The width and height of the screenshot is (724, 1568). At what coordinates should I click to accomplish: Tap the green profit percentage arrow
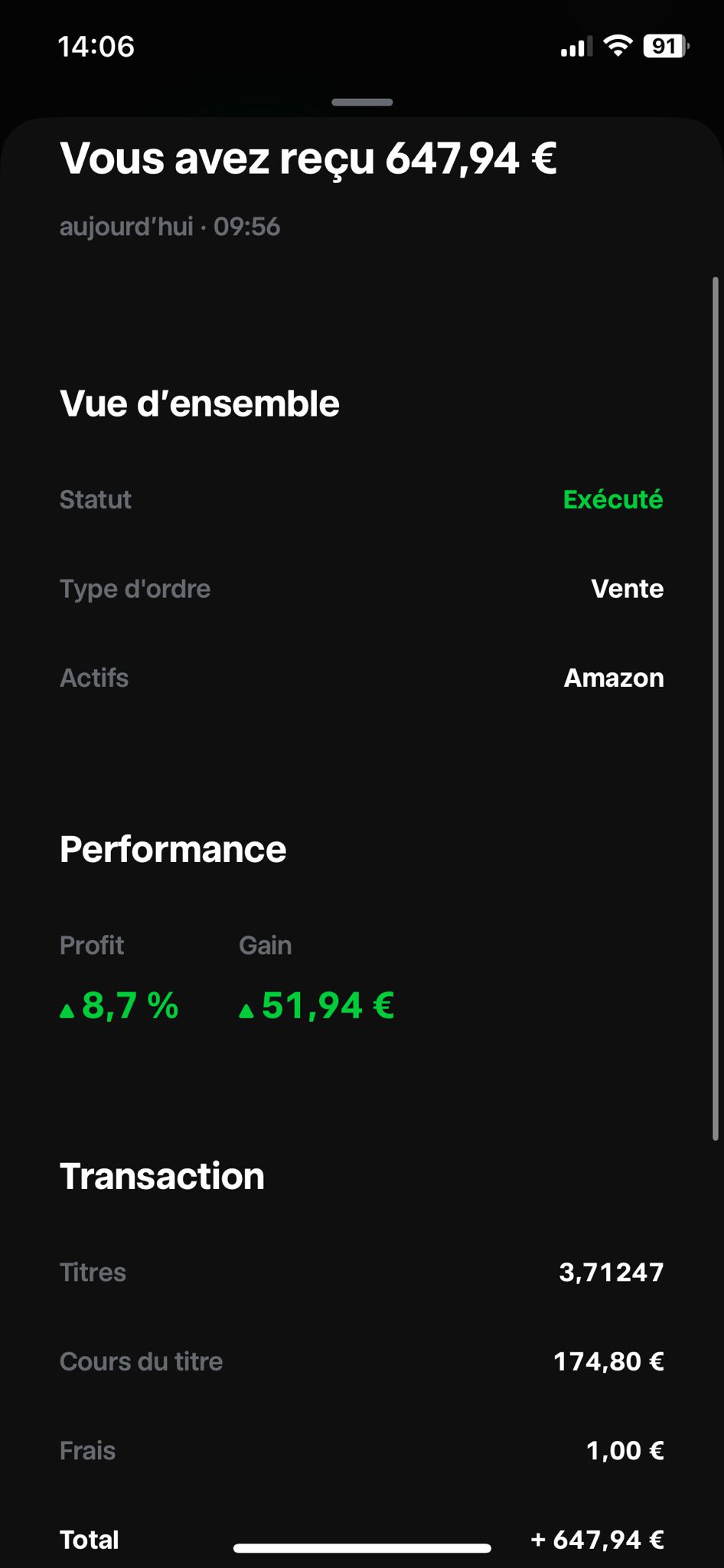point(67,1011)
